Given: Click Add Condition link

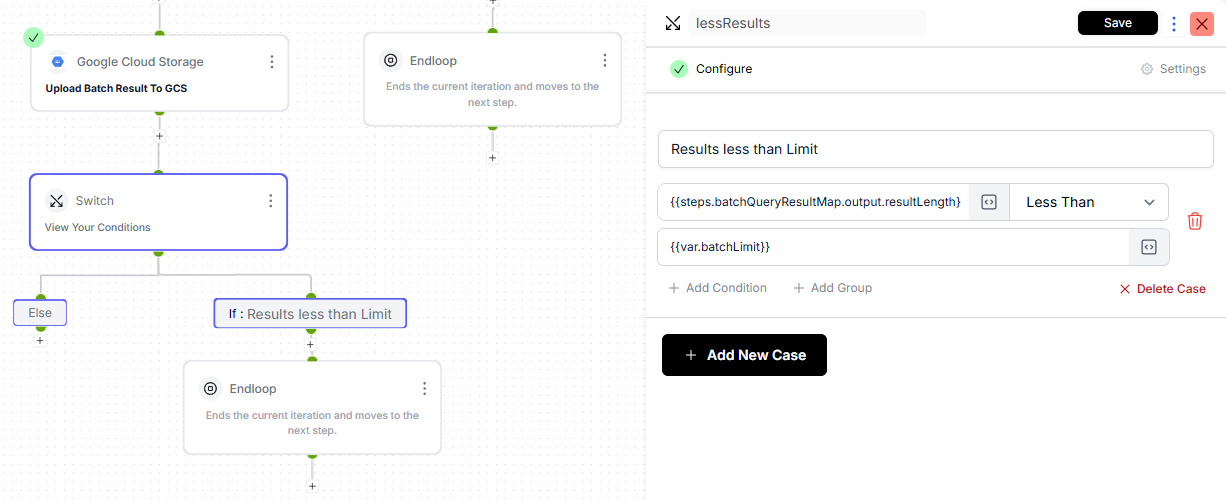Looking at the screenshot, I should tap(717, 288).
